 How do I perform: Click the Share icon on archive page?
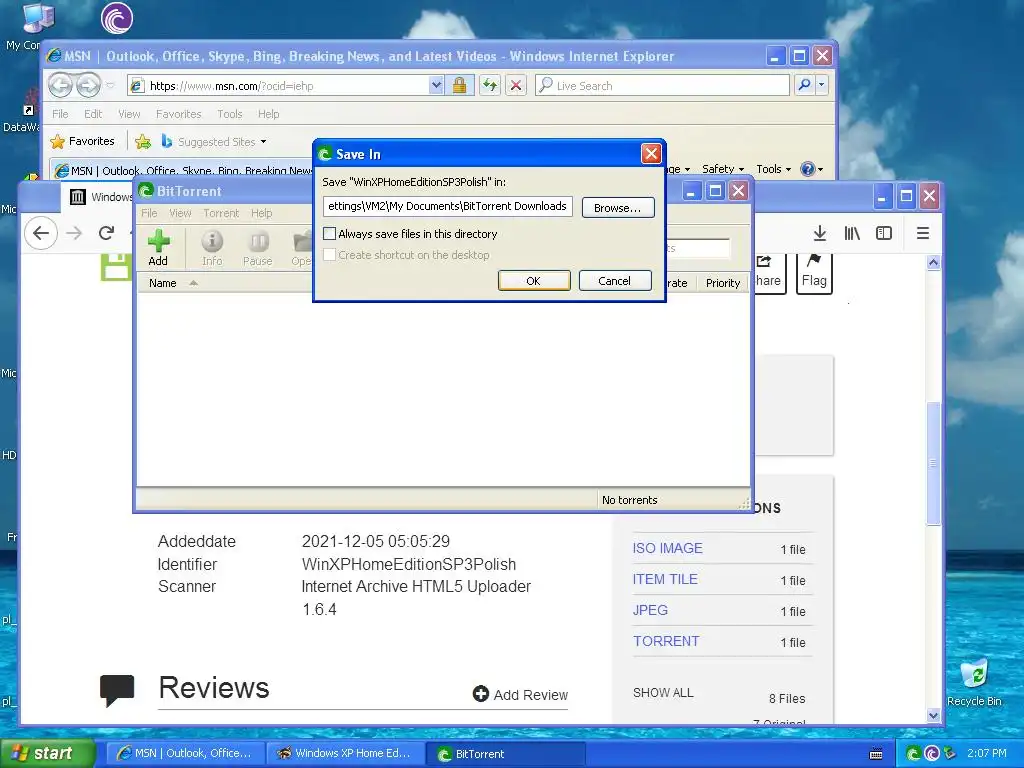[x=763, y=261]
